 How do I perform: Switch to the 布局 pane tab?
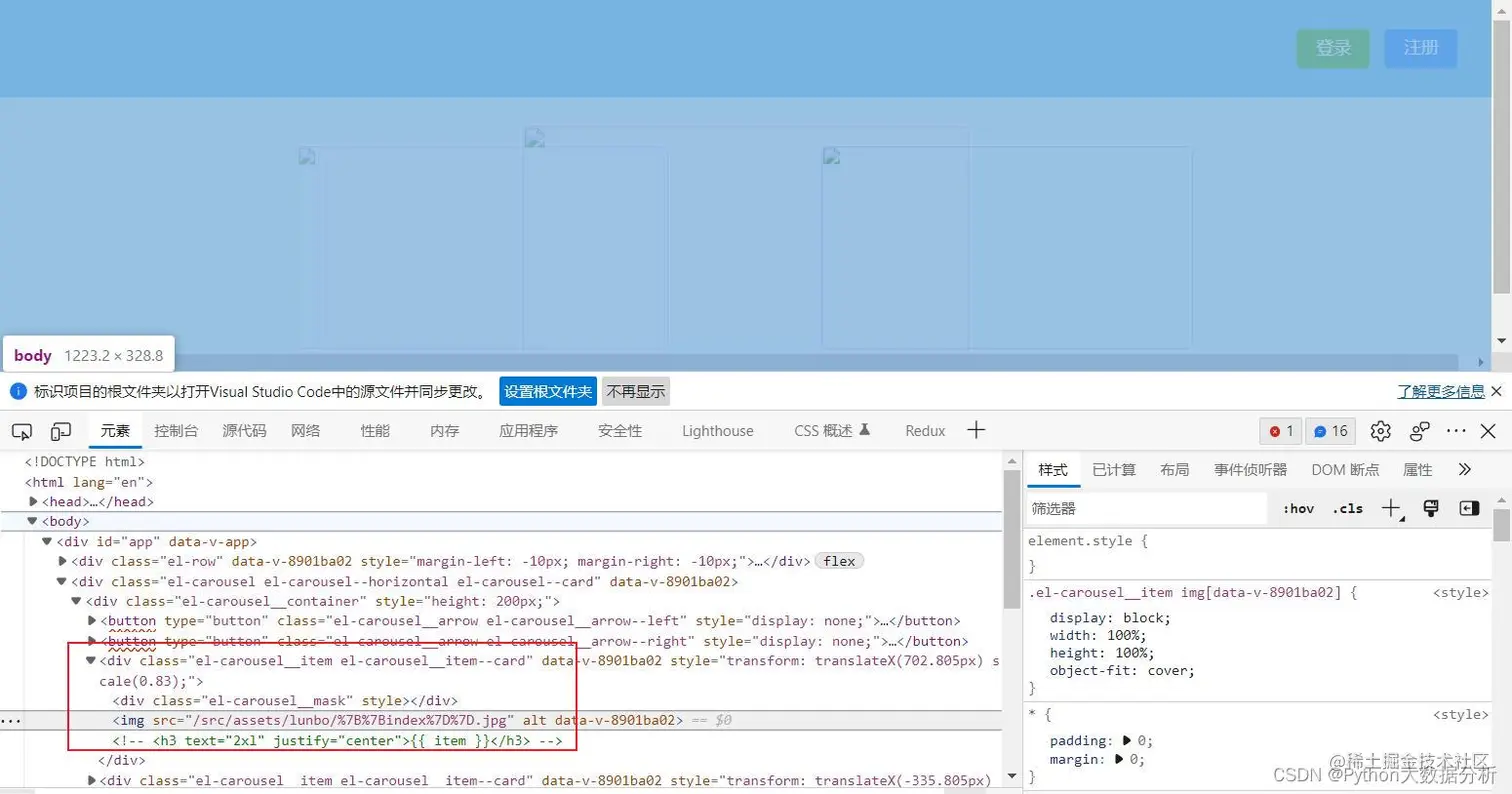pyautogui.click(x=1175, y=469)
